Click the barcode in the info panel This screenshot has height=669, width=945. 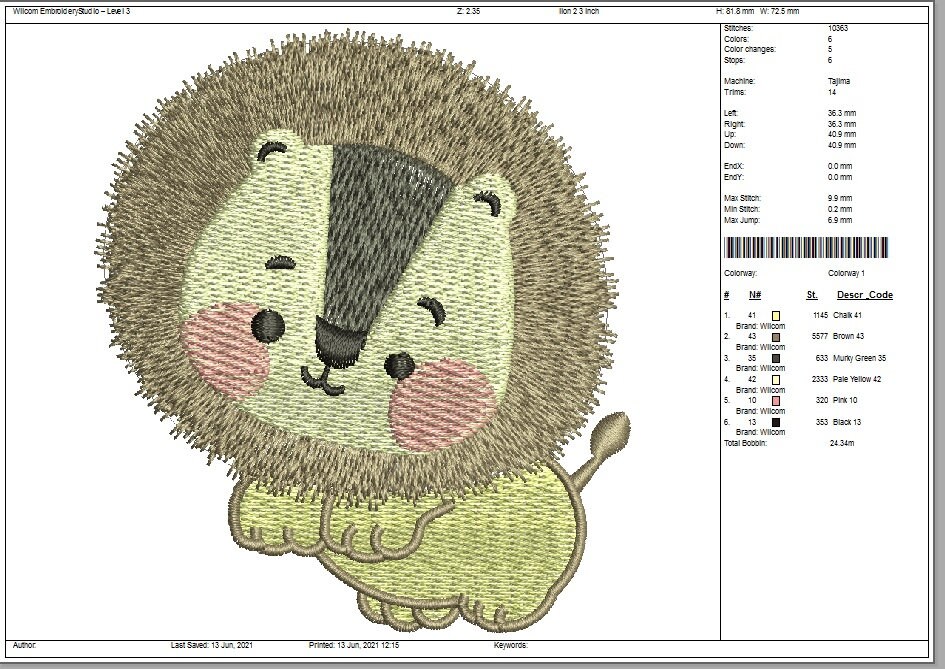[806, 248]
